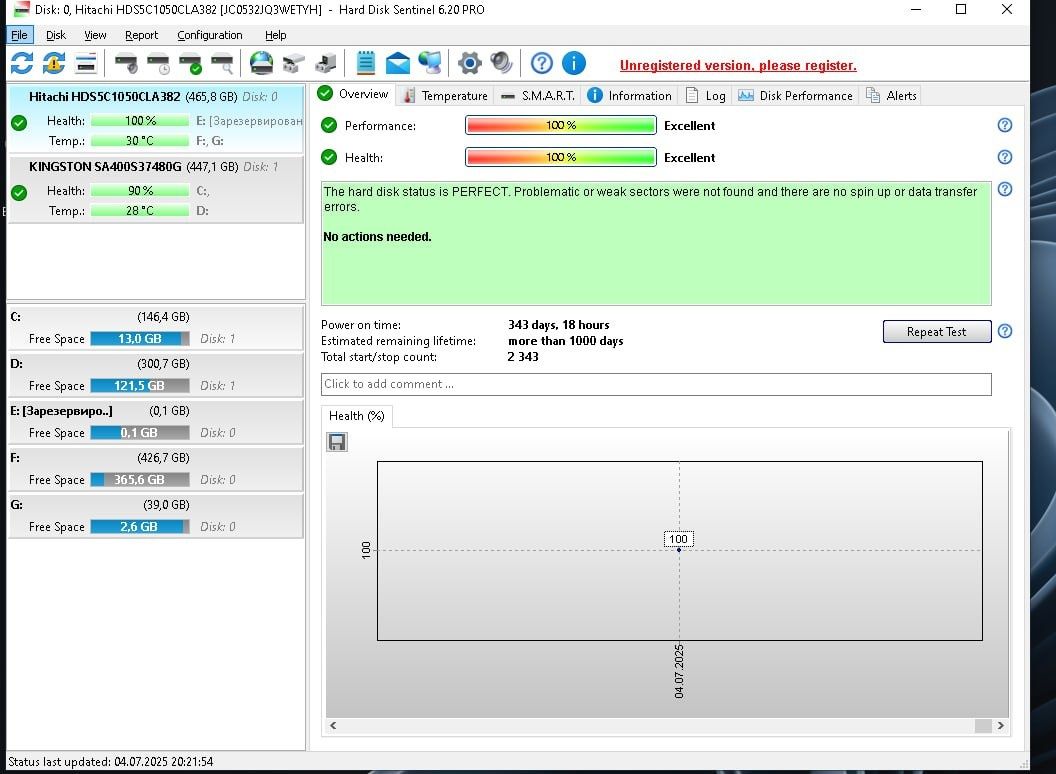
Task: Click the blue Refresh arrows toolbar icon
Action: click(x=22, y=64)
